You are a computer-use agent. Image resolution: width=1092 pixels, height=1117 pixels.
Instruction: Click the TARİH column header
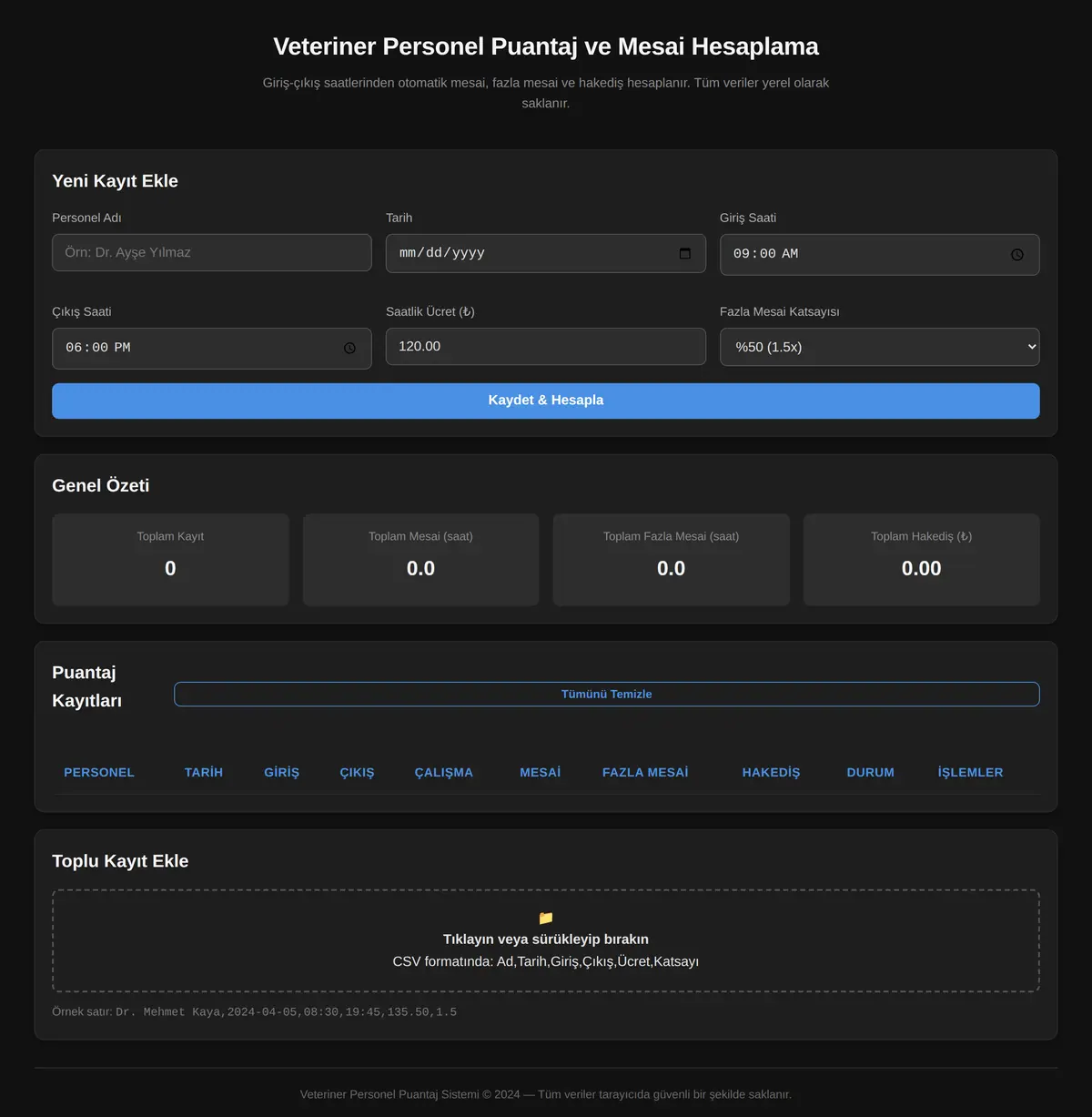pyautogui.click(x=204, y=772)
